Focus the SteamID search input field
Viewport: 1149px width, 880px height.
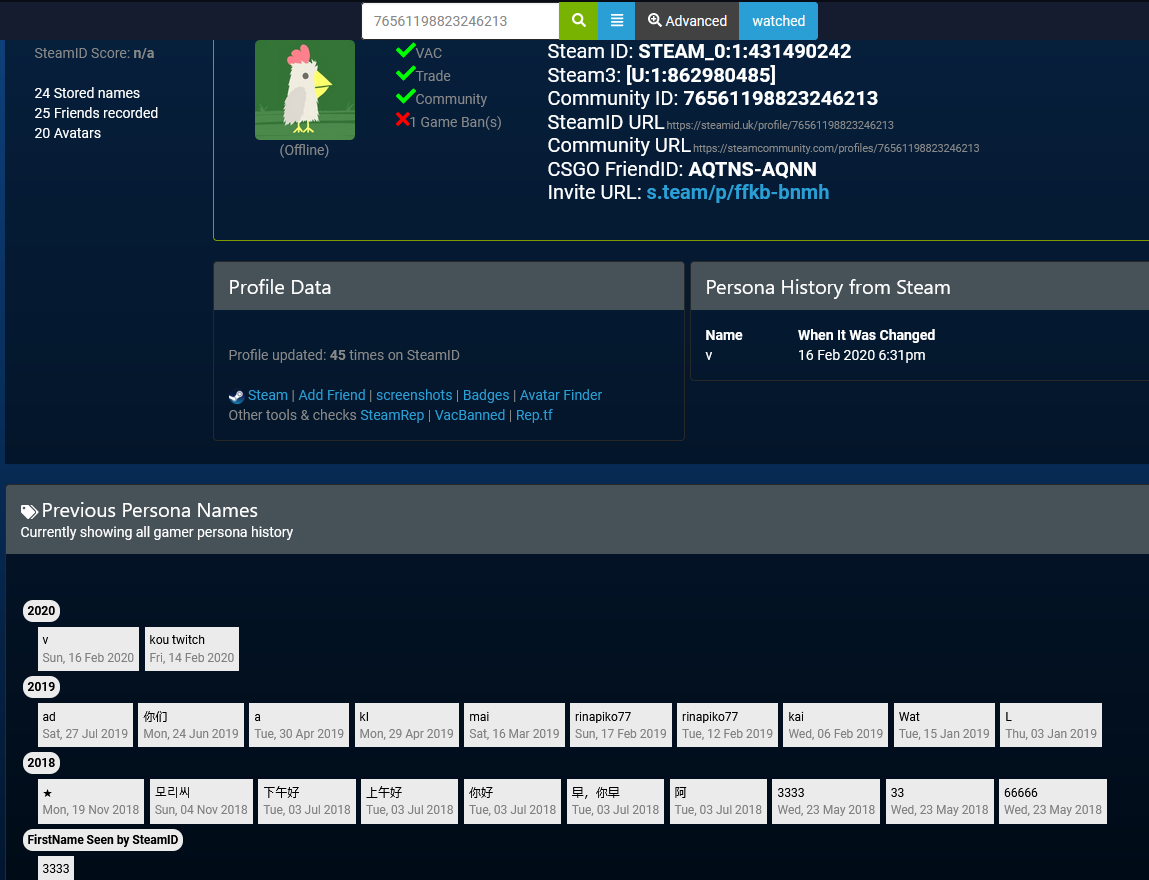click(x=460, y=21)
